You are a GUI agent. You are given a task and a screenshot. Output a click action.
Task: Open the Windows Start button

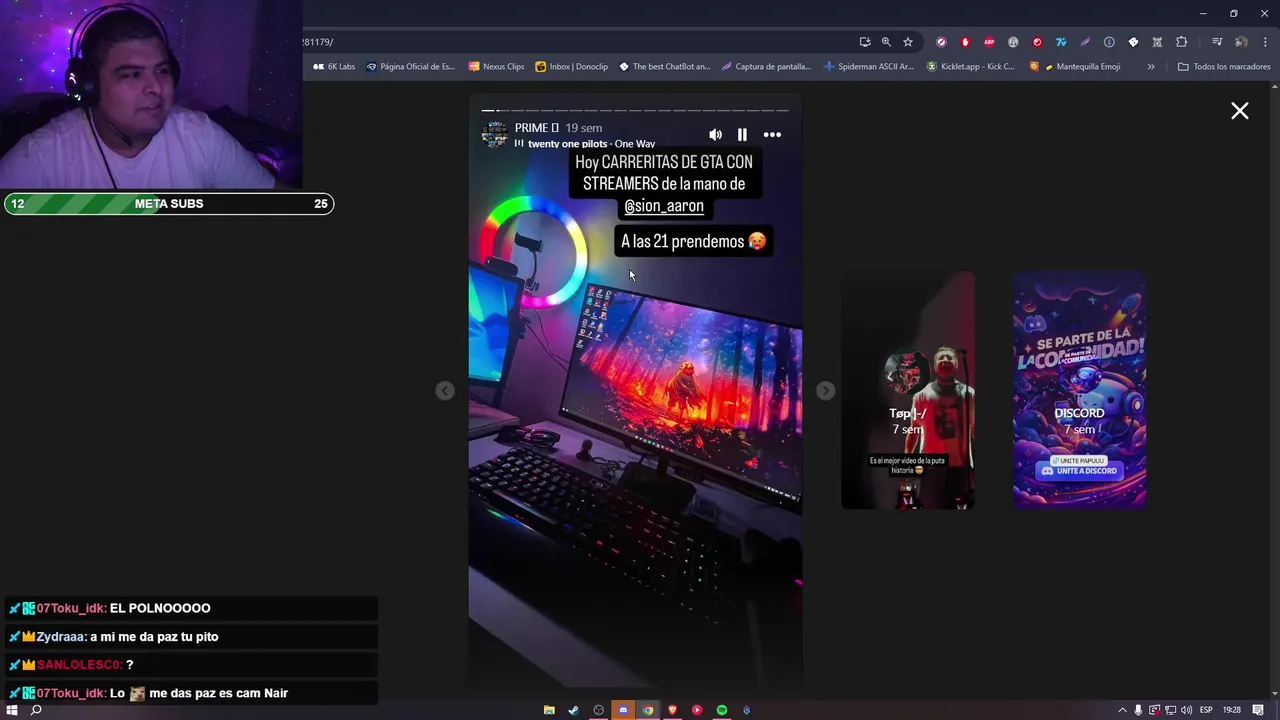coord(12,710)
